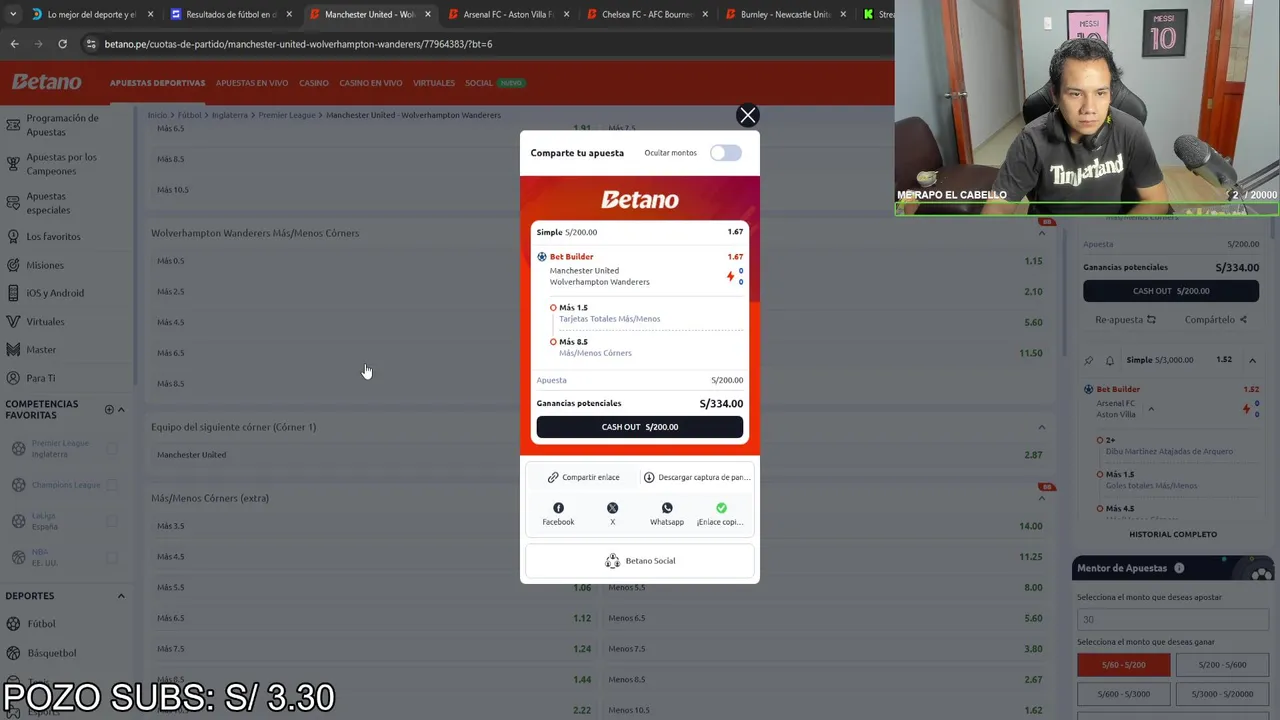Collapse the Simple S/3,000.00 bet
The width and height of the screenshot is (1280, 720).
(x=1252, y=360)
